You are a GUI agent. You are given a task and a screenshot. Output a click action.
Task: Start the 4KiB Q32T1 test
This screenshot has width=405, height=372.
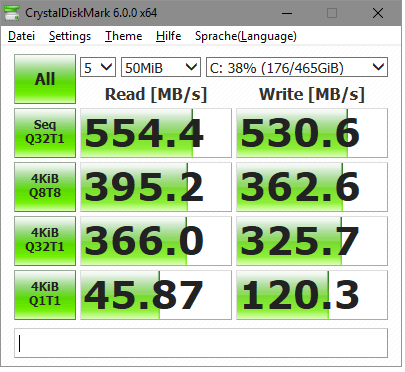[x=45, y=241]
